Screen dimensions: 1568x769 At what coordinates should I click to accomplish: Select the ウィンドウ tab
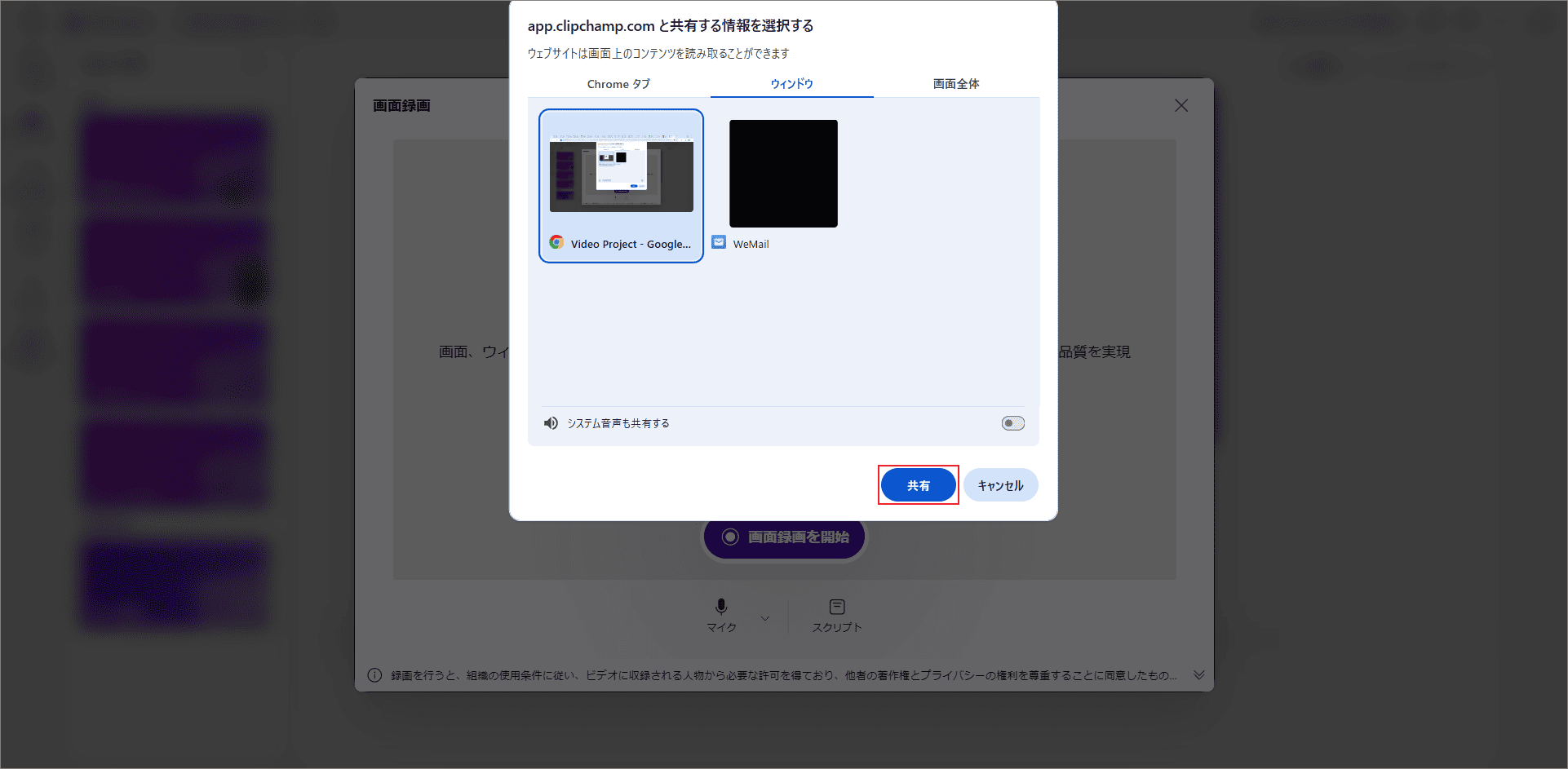pyautogui.click(x=791, y=83)
